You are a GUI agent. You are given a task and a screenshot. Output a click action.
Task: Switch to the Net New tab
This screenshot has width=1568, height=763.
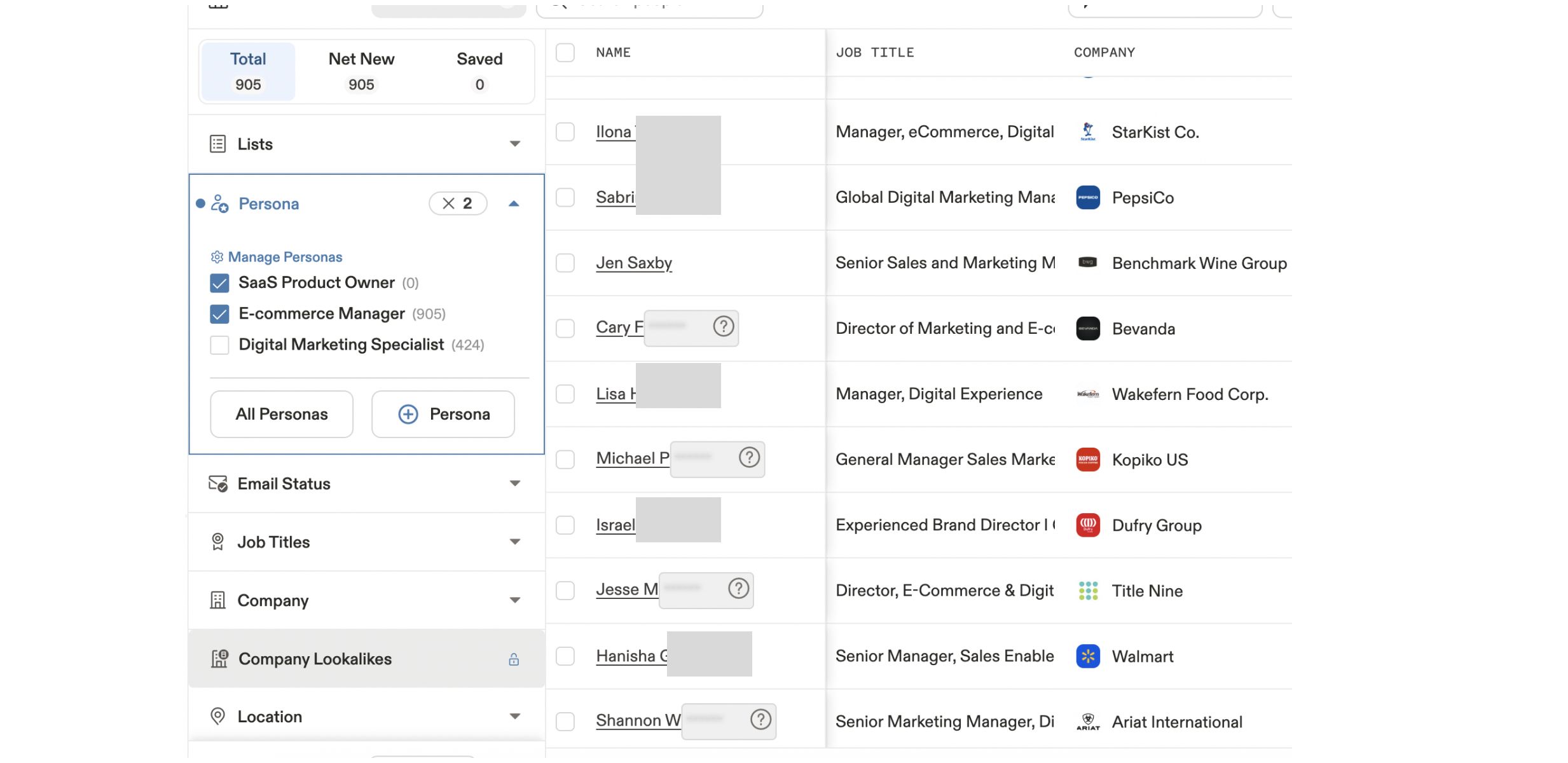point(361,71)
